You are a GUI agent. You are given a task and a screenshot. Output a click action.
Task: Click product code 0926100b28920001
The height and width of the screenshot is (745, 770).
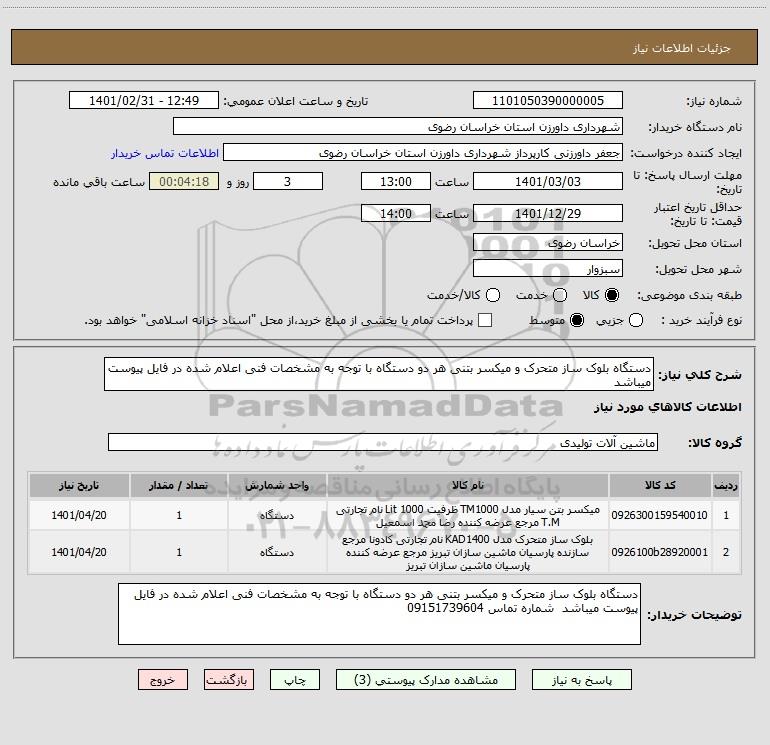tap(660, 552)
